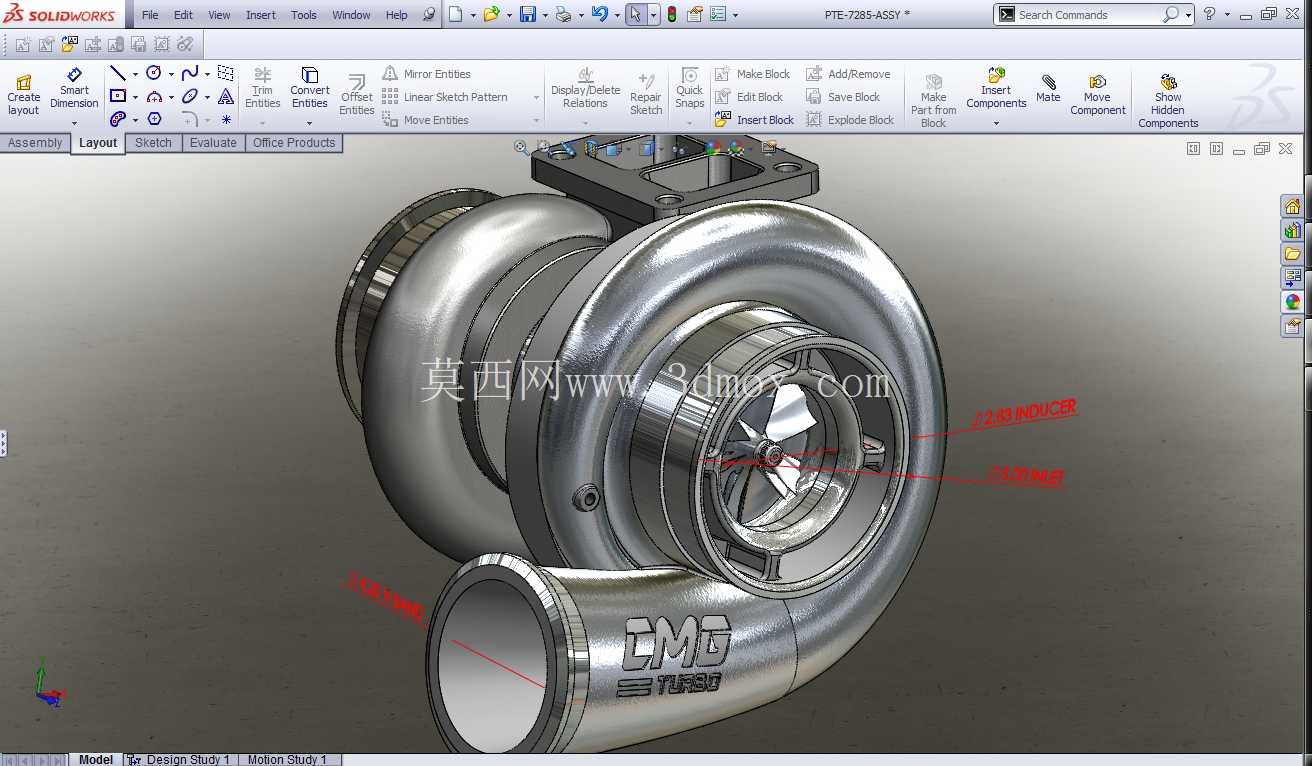Open the Window menu
The width and height of the screenshot is (1312, 766).
click(x=351, y=15)
